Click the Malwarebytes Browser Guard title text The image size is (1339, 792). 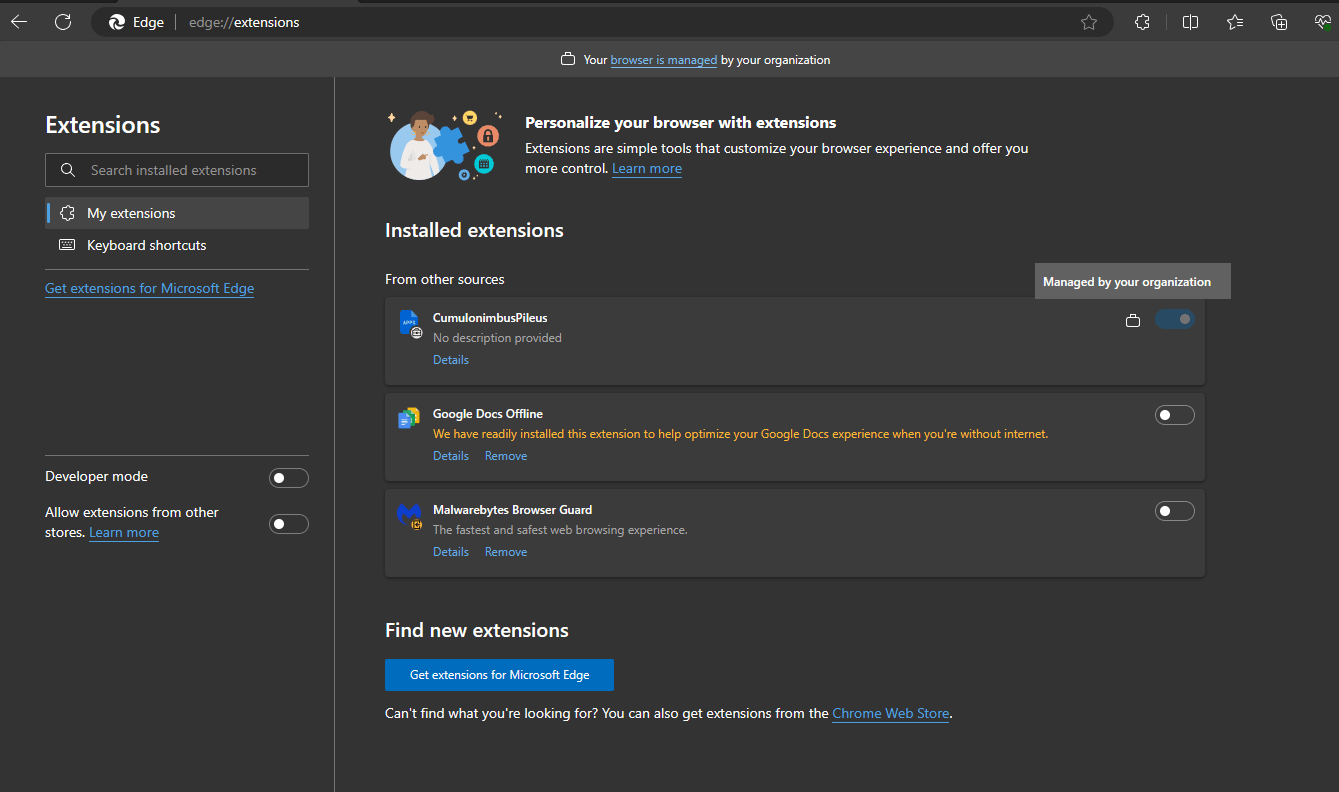(514, 510)
